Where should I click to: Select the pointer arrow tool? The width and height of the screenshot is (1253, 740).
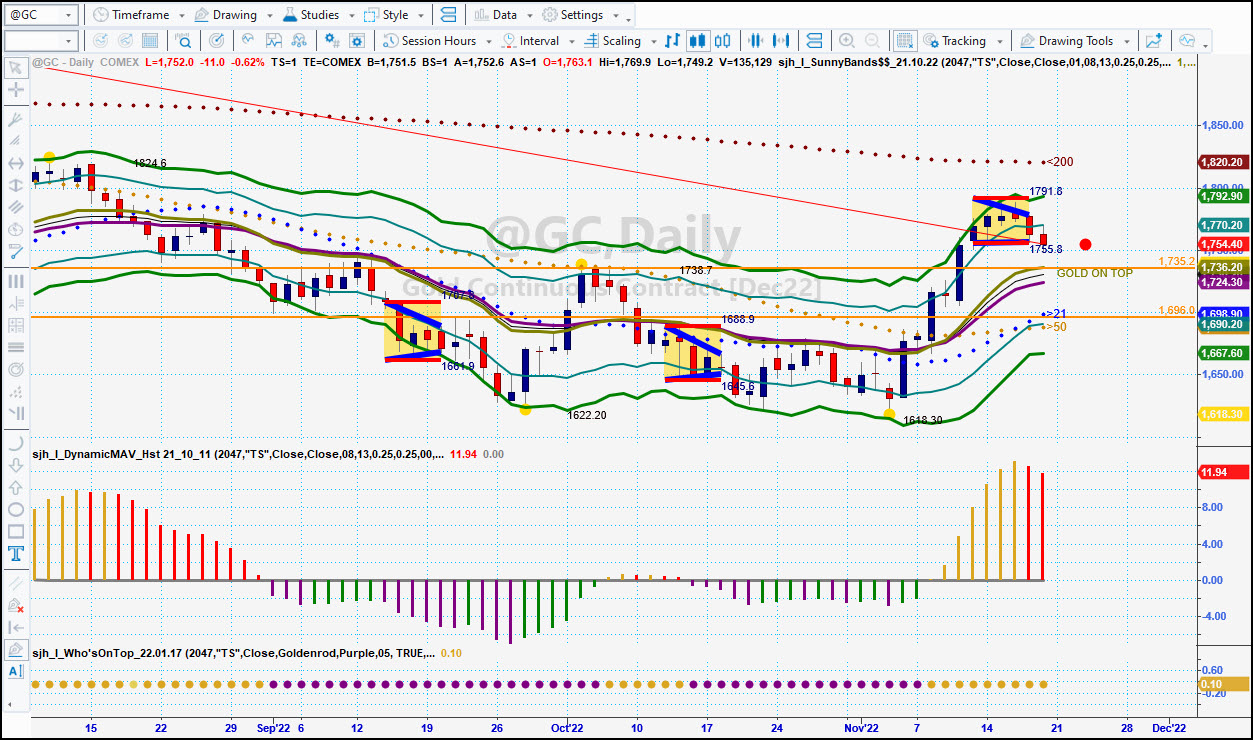(16, 68)
